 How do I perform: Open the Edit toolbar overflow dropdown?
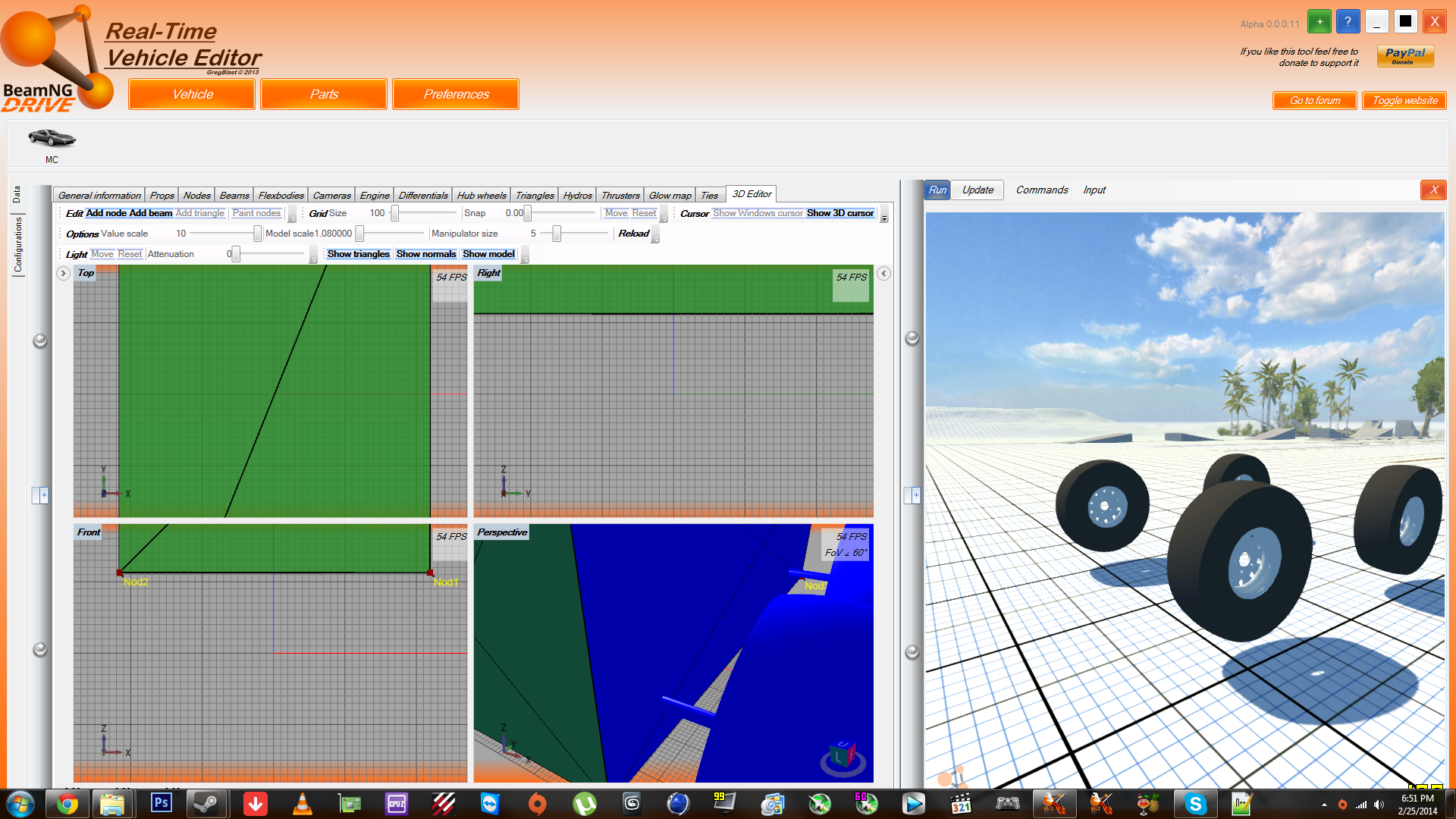point(292,215)
